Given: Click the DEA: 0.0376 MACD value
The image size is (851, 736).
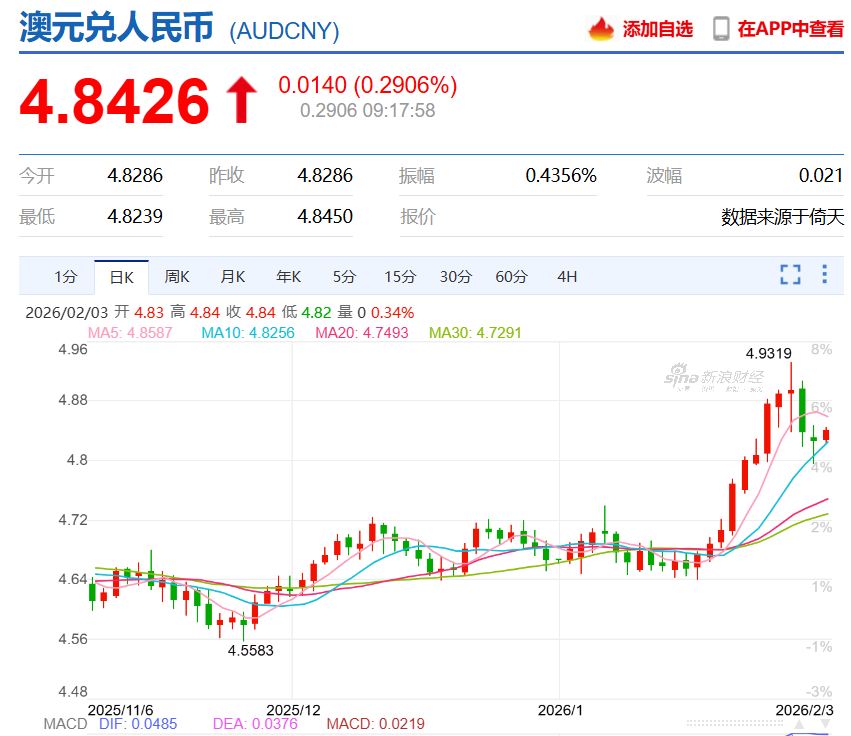Looking at the screenshot, I should (x=255, y=724).
